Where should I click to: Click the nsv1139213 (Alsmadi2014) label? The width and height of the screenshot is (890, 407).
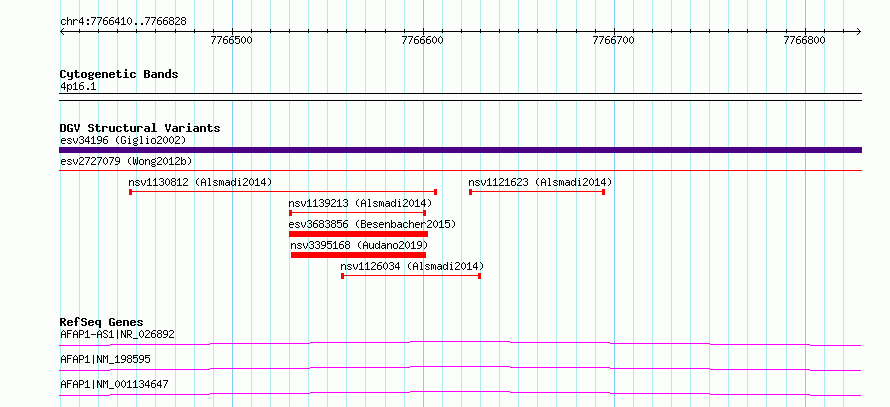[x=360, y=203]
